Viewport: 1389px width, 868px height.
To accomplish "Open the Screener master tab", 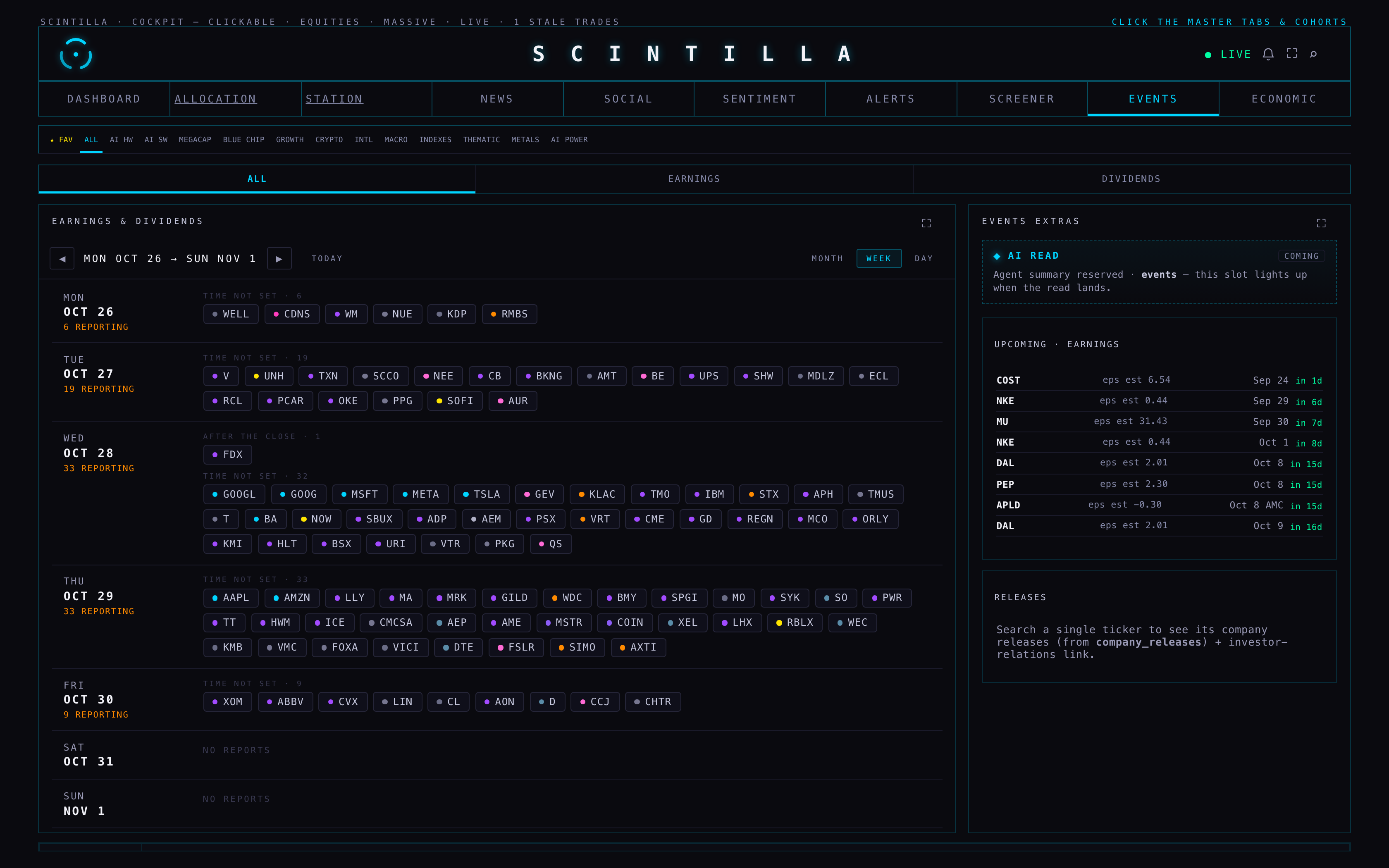I will [x=1021, y=99].
